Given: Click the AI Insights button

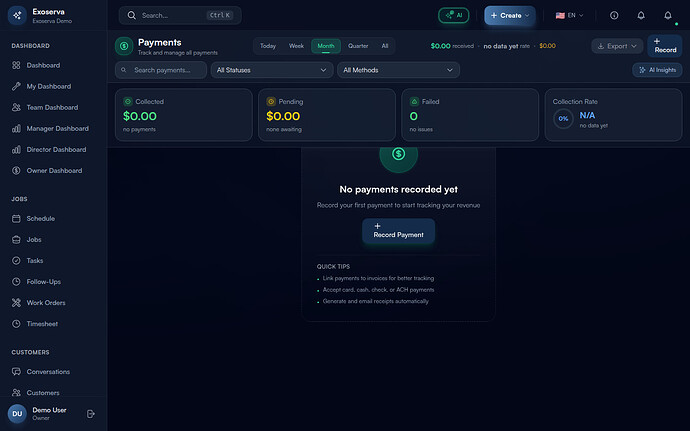Looking at the screenshot, I should 657,70.
